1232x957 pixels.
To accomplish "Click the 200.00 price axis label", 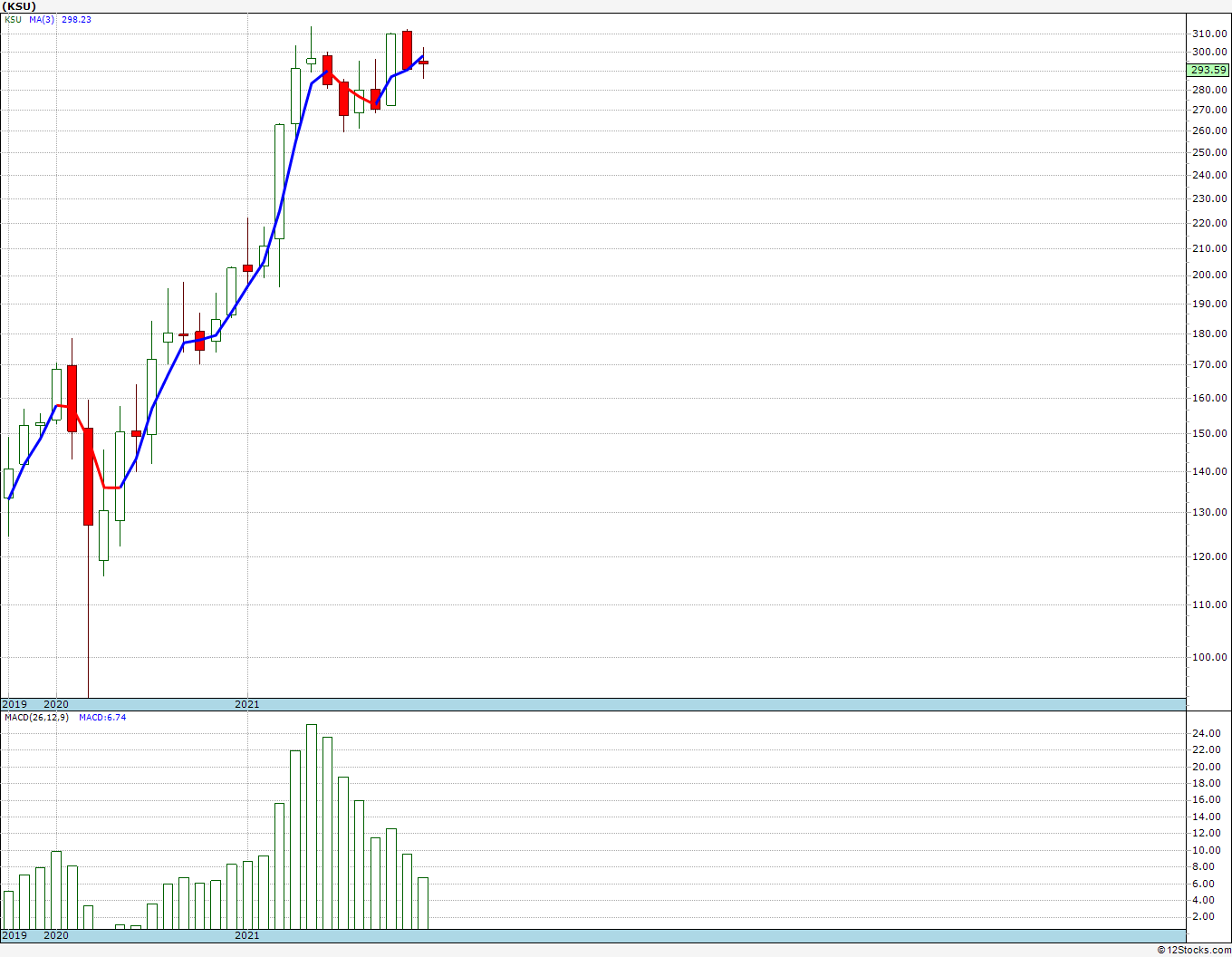I will [1209, 275].
